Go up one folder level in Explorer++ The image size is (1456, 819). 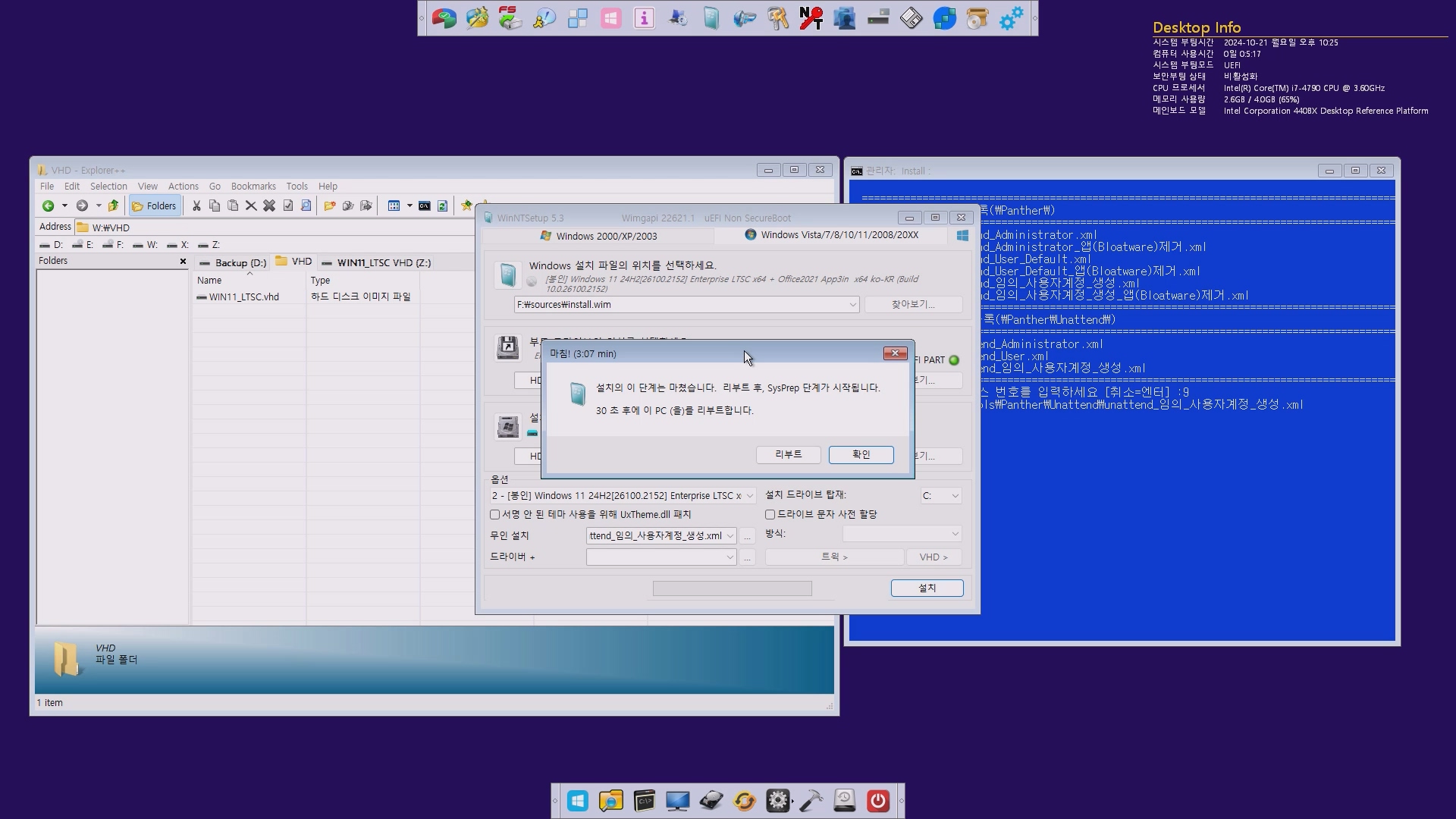pos(113,206)
